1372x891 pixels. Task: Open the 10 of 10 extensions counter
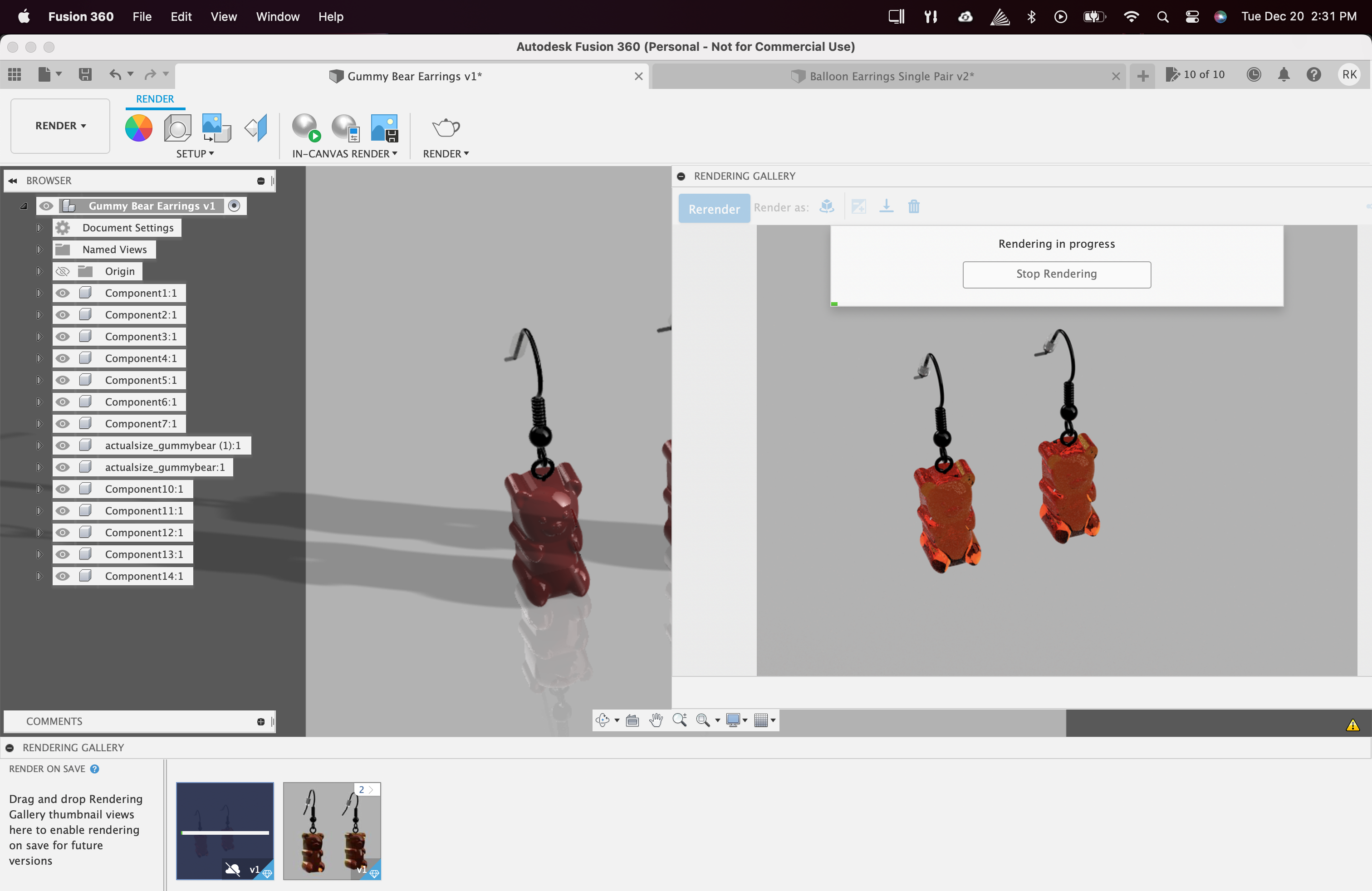point(1195,74)
